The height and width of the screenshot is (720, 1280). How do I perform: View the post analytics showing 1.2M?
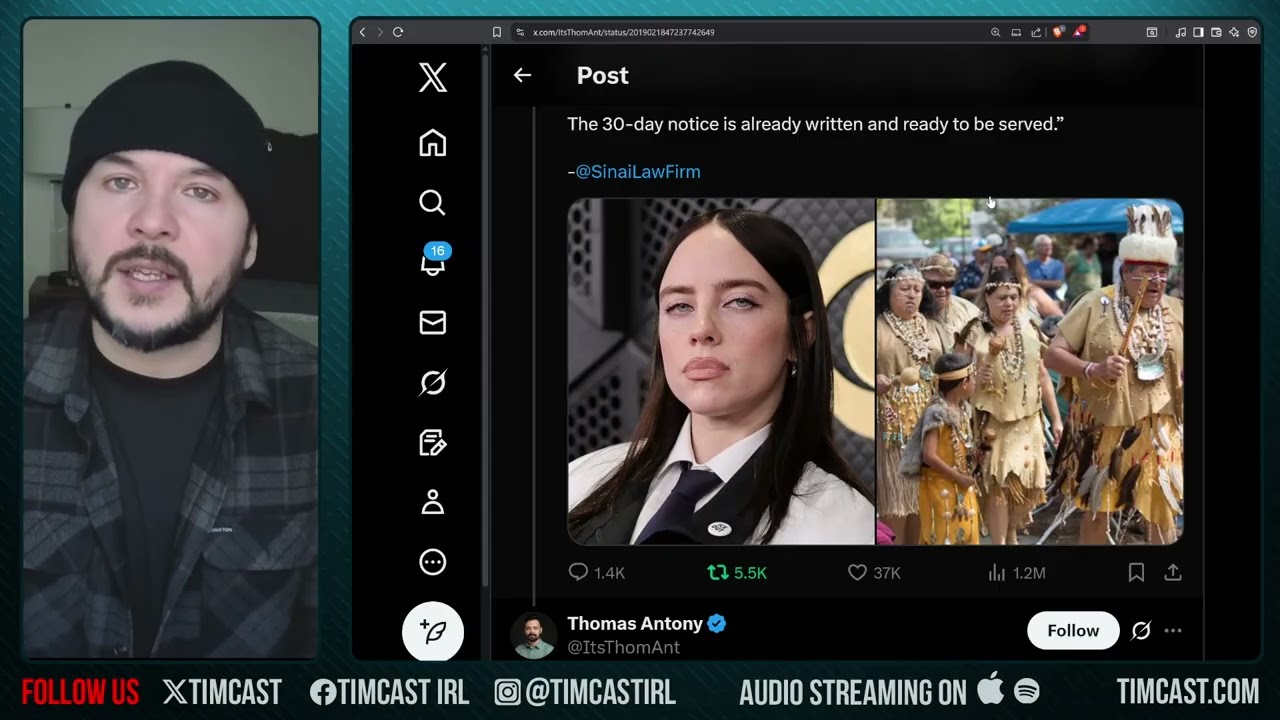click(x=1016, y=573)
